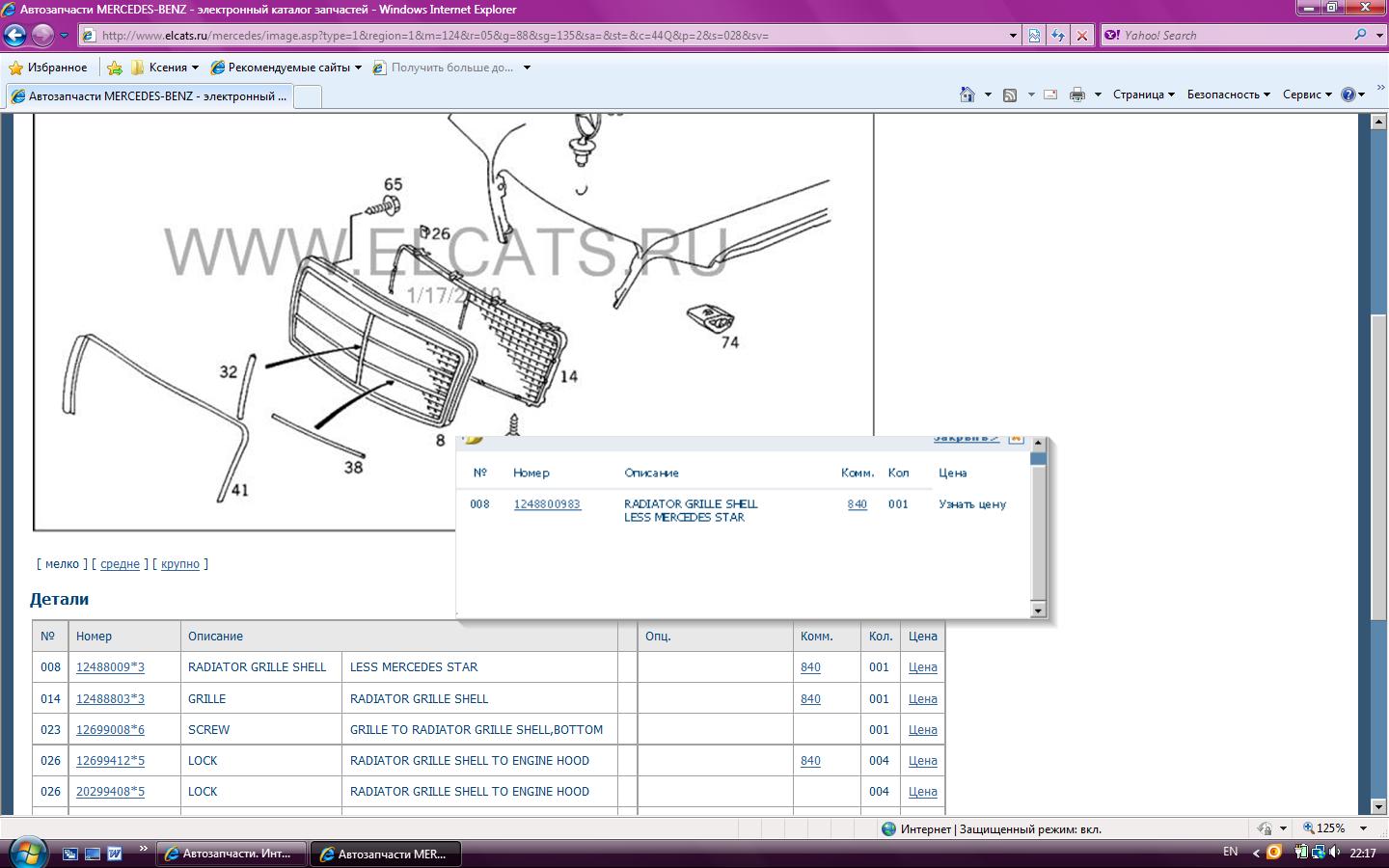The width and height of the screenshot is (1389, 868).
Task: Click the RSS feeds icon
Action: click(x=1010, y=95)
